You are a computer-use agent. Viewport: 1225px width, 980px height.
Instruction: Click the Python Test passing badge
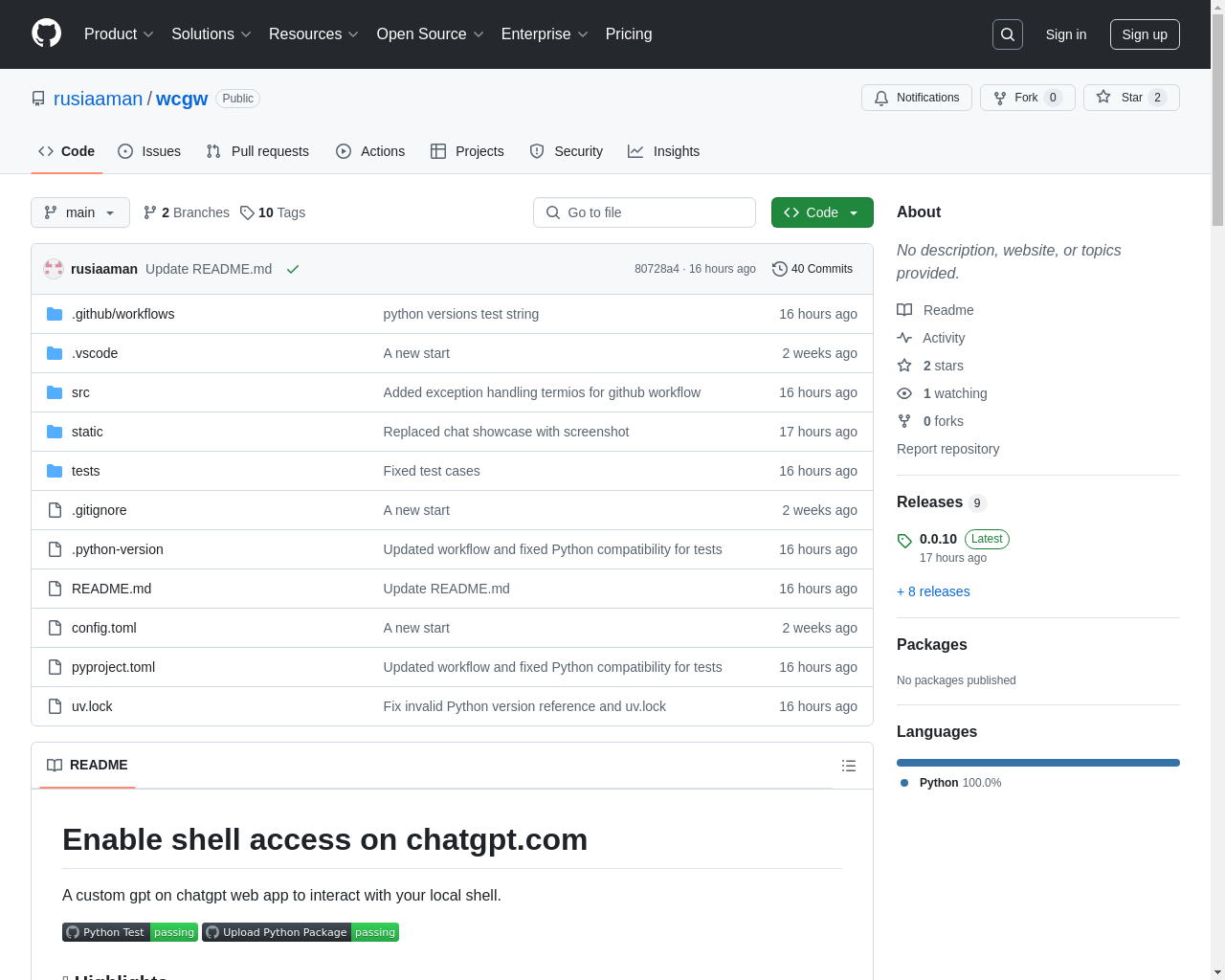(x=130, y=932)
